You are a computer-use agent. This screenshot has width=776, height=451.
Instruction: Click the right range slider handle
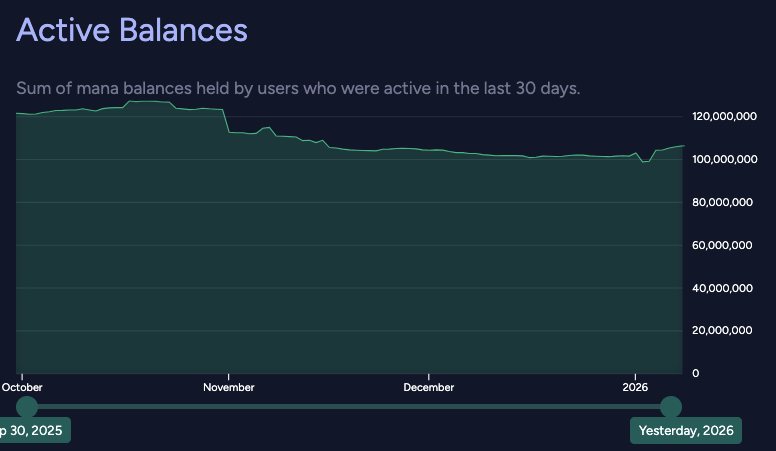click(671, 407)
